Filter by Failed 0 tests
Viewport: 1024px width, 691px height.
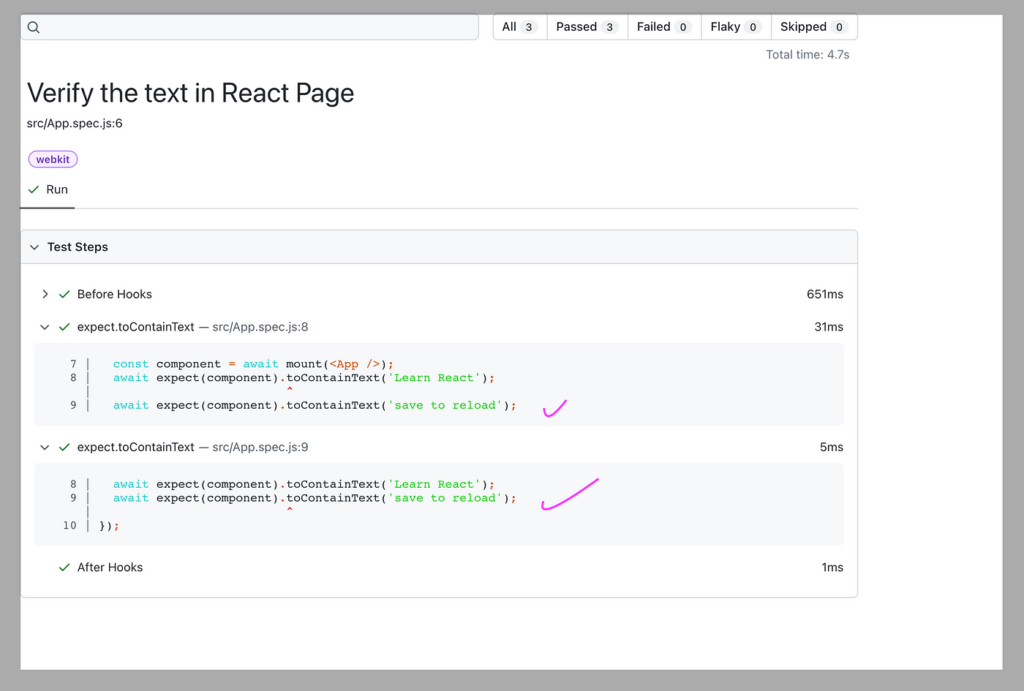[664, 27]
